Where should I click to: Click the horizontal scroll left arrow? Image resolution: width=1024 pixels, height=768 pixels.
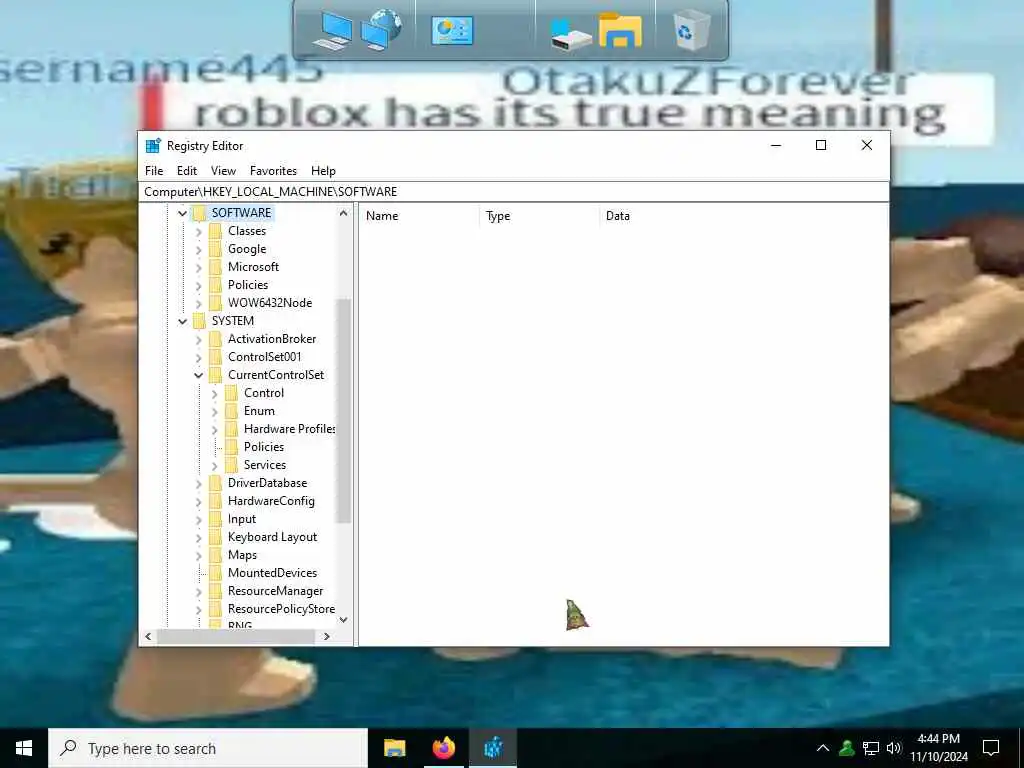coord(148,636)
